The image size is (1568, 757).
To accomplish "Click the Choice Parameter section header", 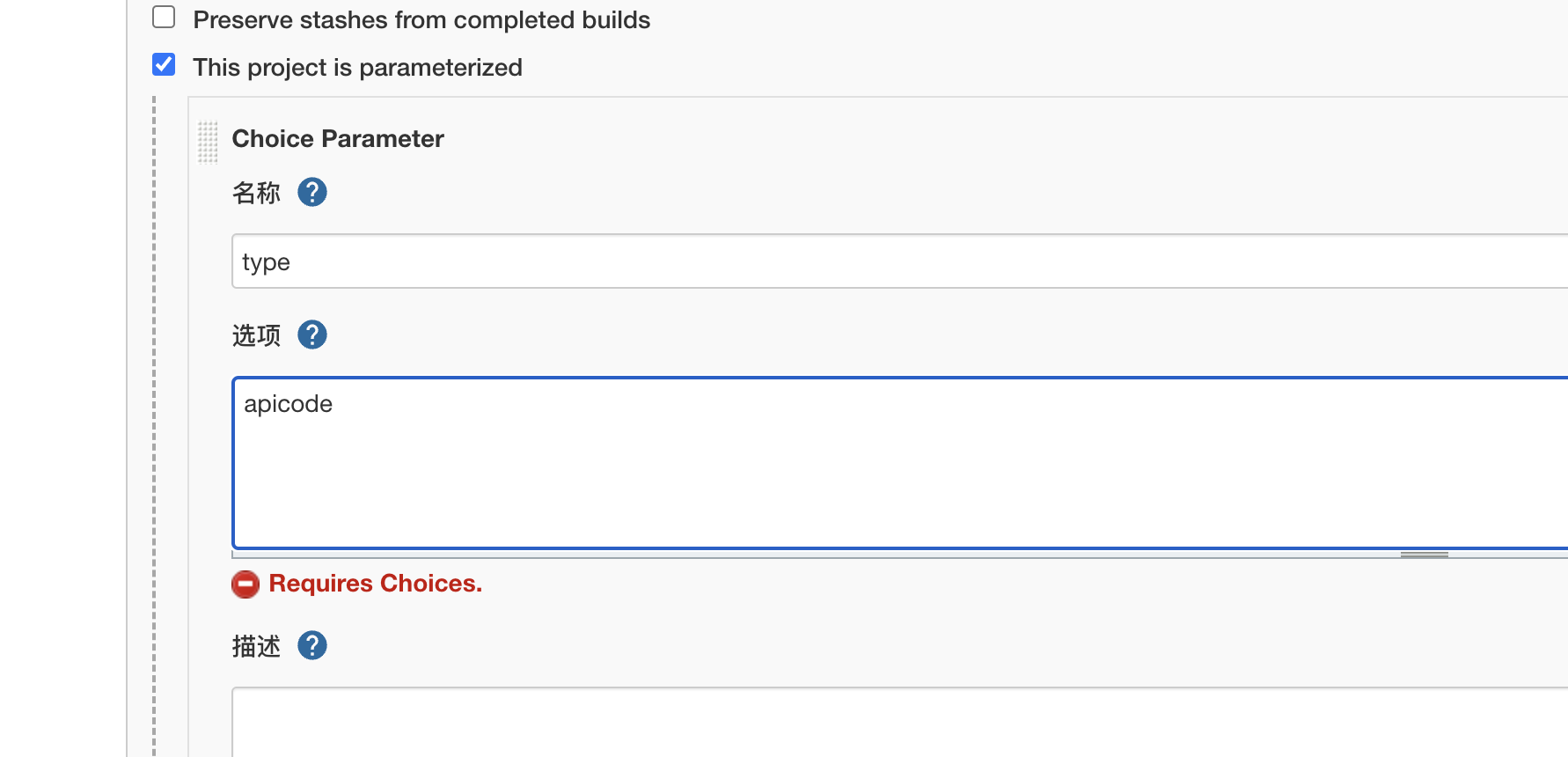I will [x=338, y=138].
